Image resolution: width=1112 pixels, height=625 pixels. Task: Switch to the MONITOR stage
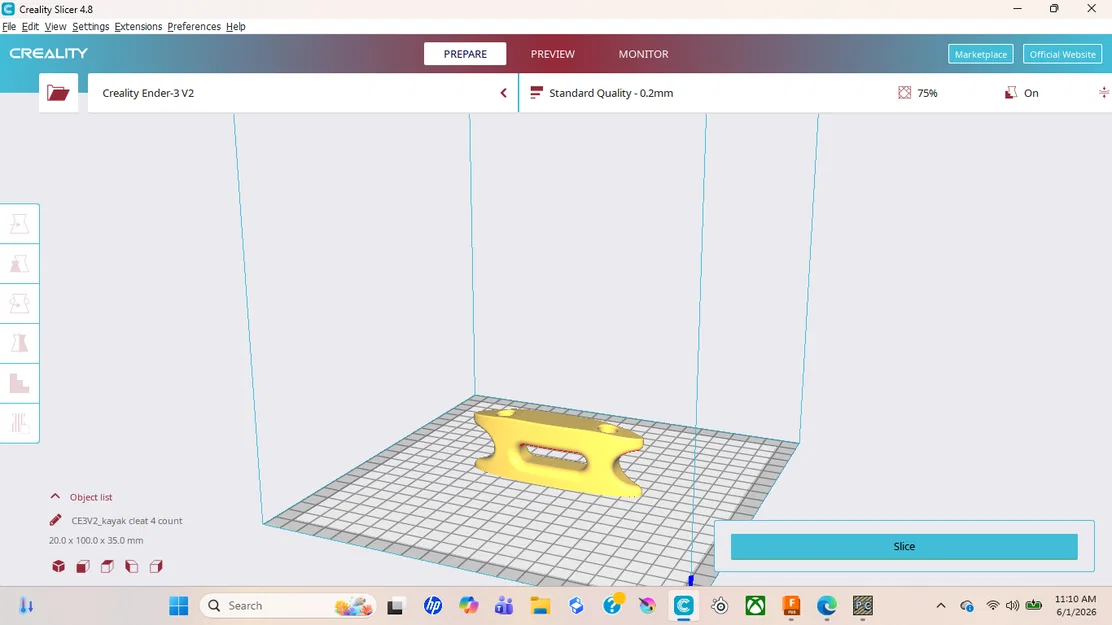[643, 54]
